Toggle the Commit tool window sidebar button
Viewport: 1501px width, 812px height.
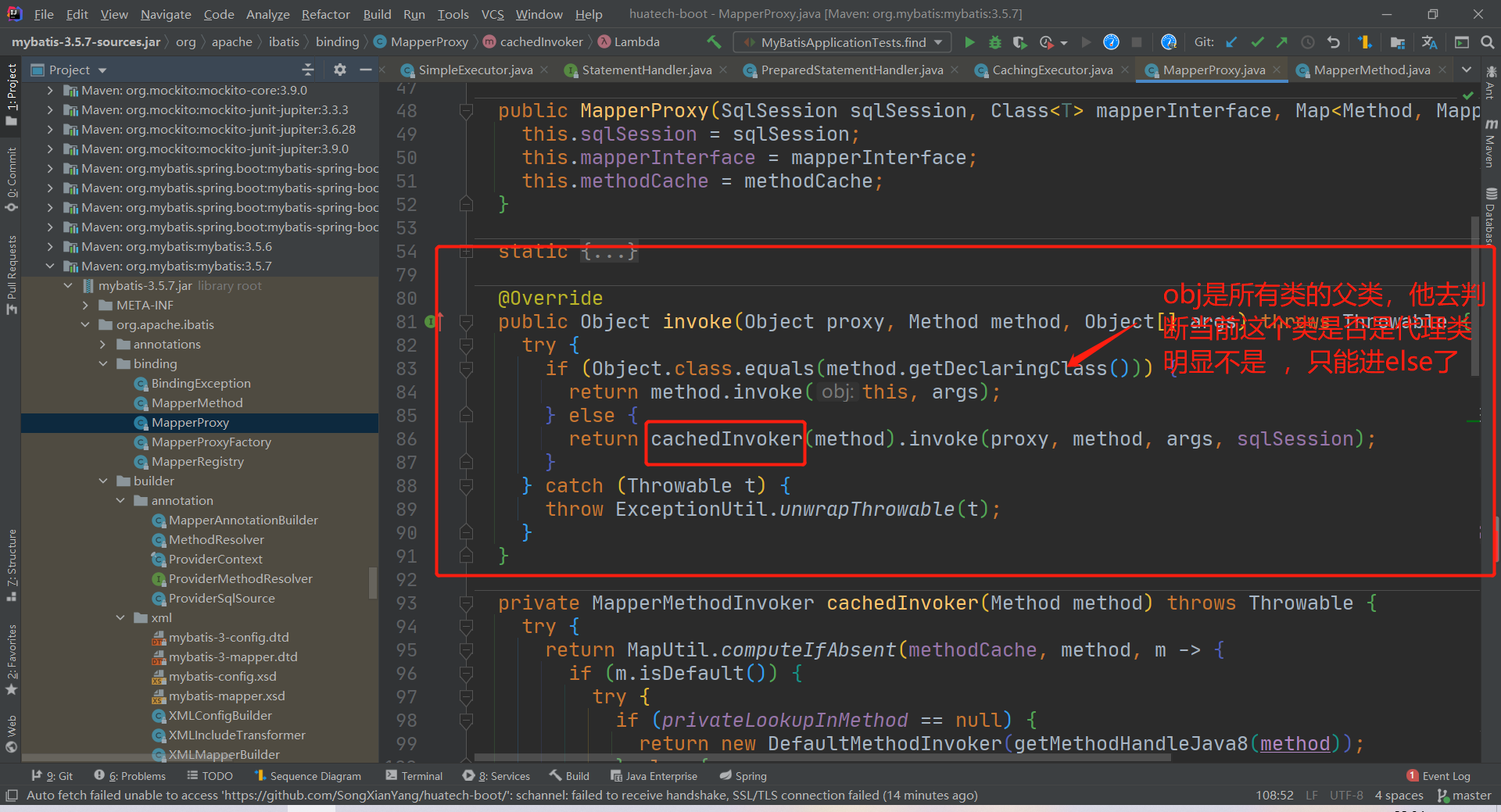pos(11,180)
